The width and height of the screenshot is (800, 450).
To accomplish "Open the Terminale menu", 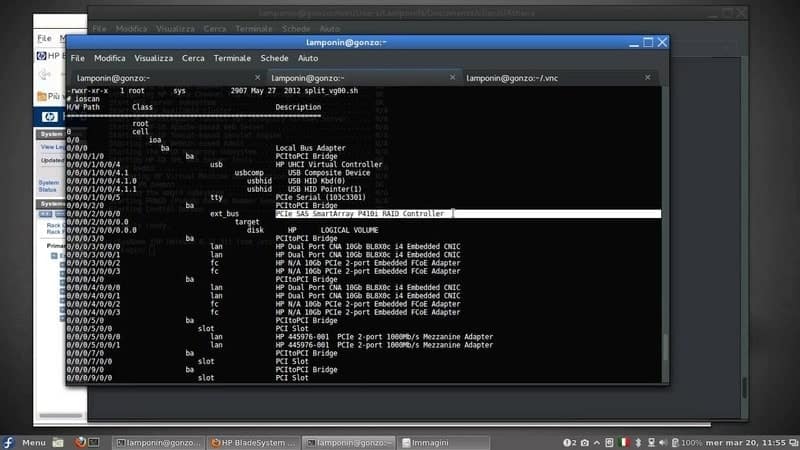I will point(232,58).
